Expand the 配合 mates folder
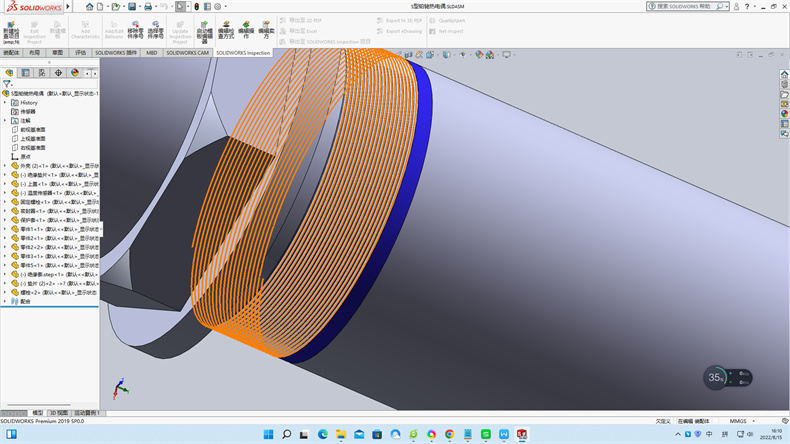Screen dimensions: 790x444 pyautogui.click(x=5, y=300)
